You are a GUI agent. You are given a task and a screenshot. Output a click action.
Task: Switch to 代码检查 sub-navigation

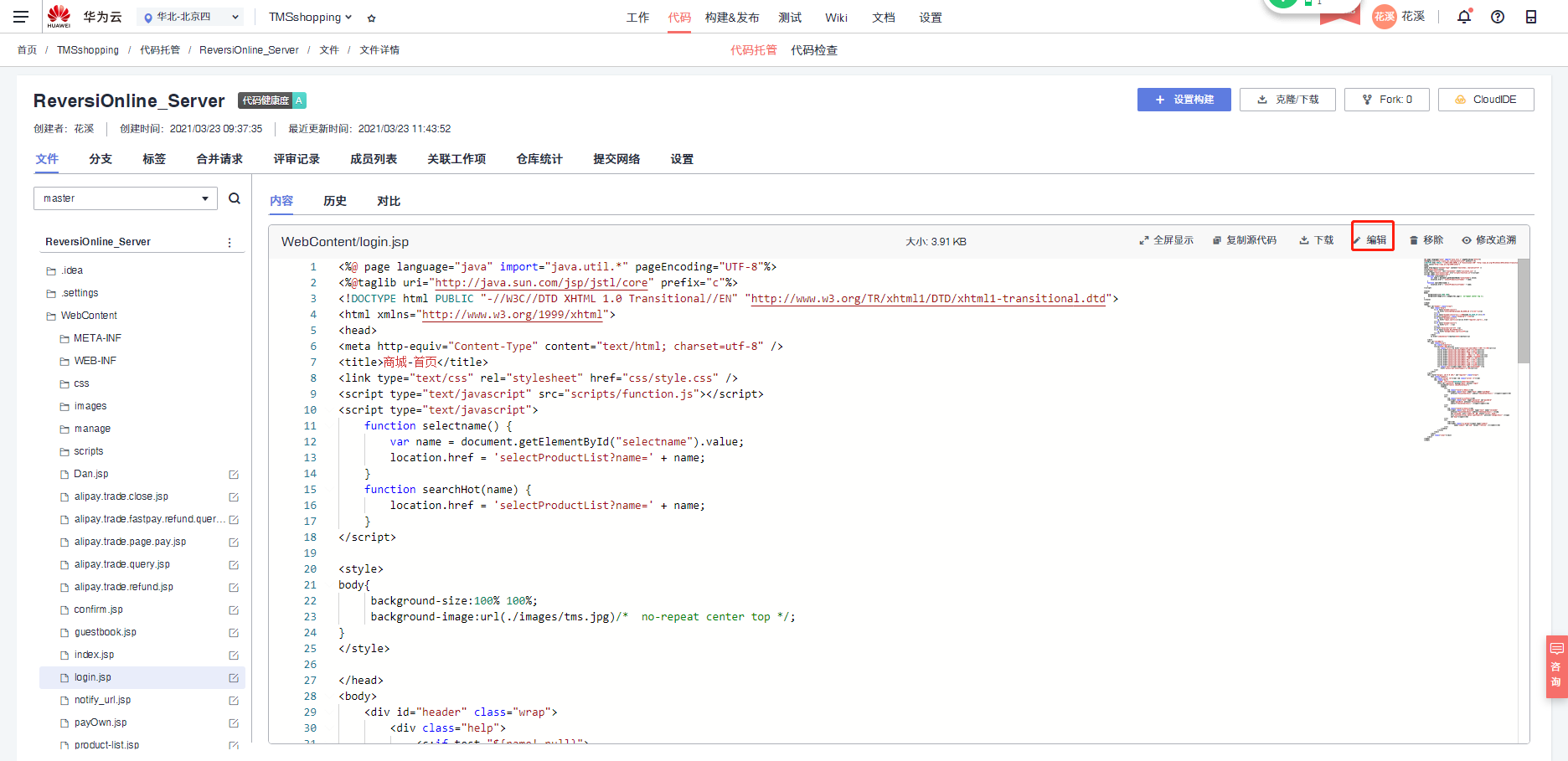[814, 50]
